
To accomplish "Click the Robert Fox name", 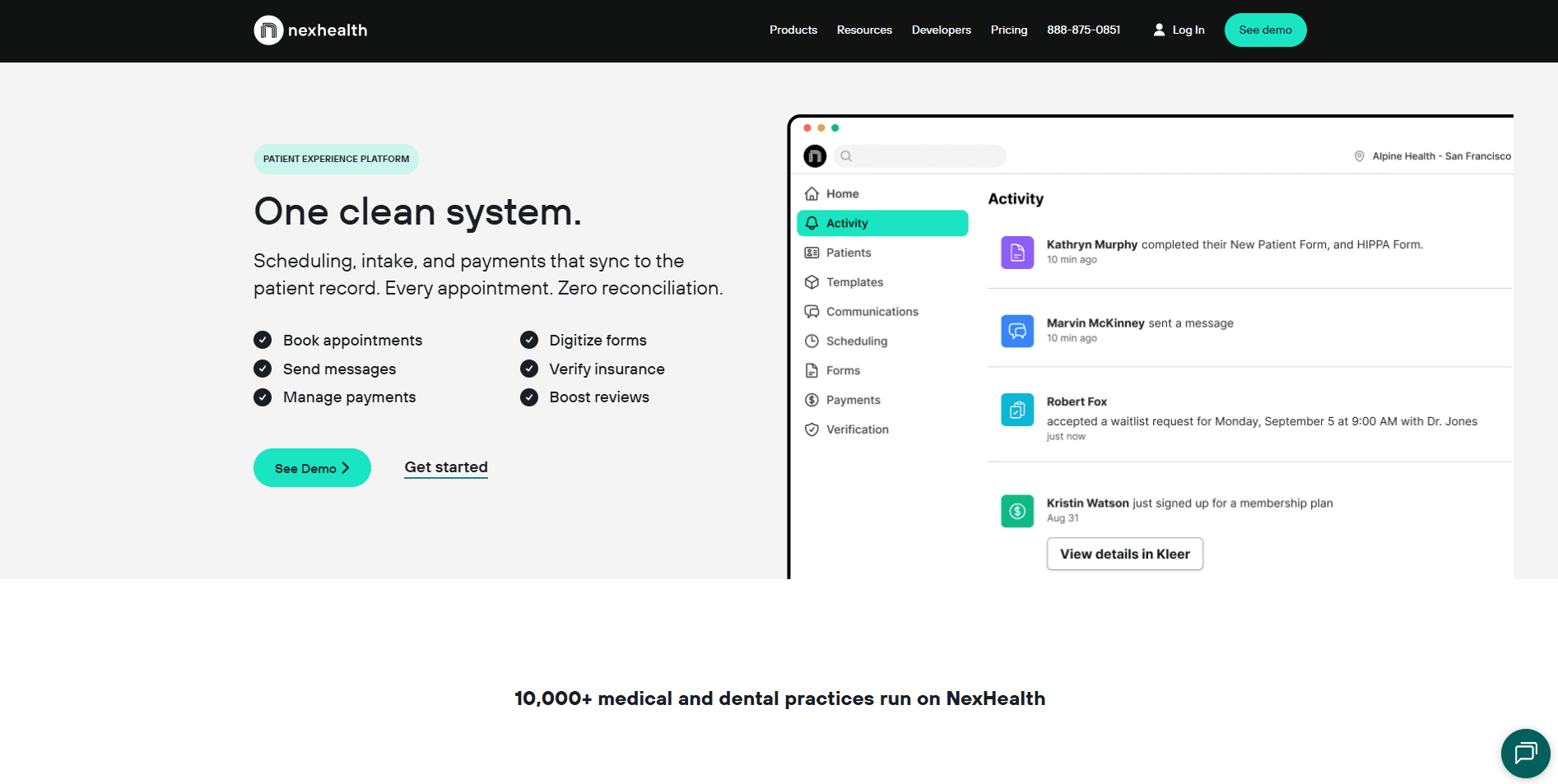I will [x=1077, y=401].
